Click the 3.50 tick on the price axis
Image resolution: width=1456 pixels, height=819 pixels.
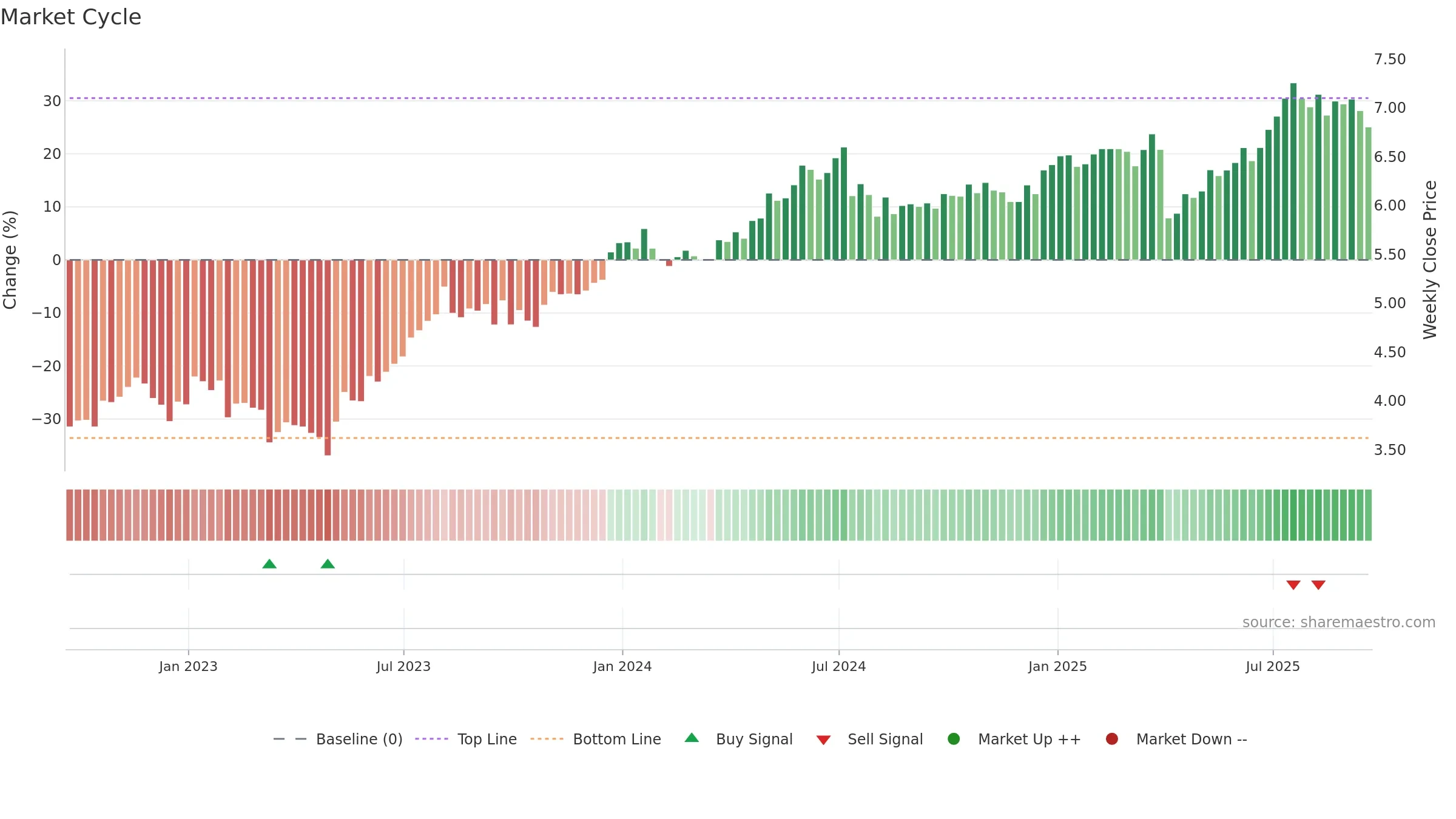(1390, 450)
